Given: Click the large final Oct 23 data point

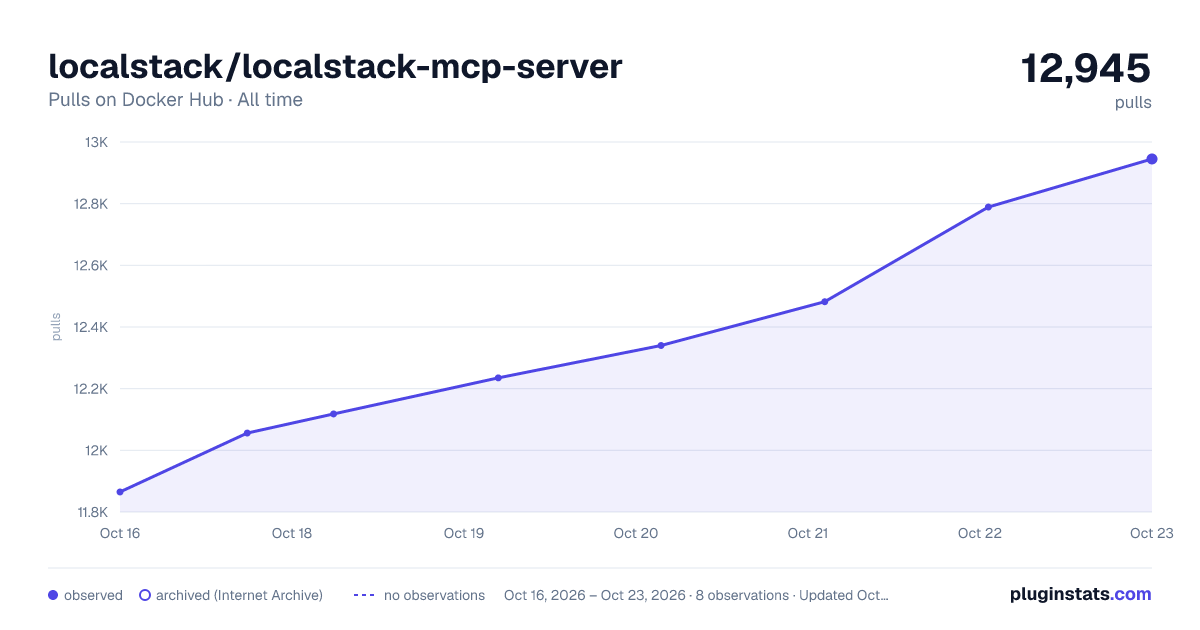Looking at the screenshot, I should click(x=1152, y=159).
